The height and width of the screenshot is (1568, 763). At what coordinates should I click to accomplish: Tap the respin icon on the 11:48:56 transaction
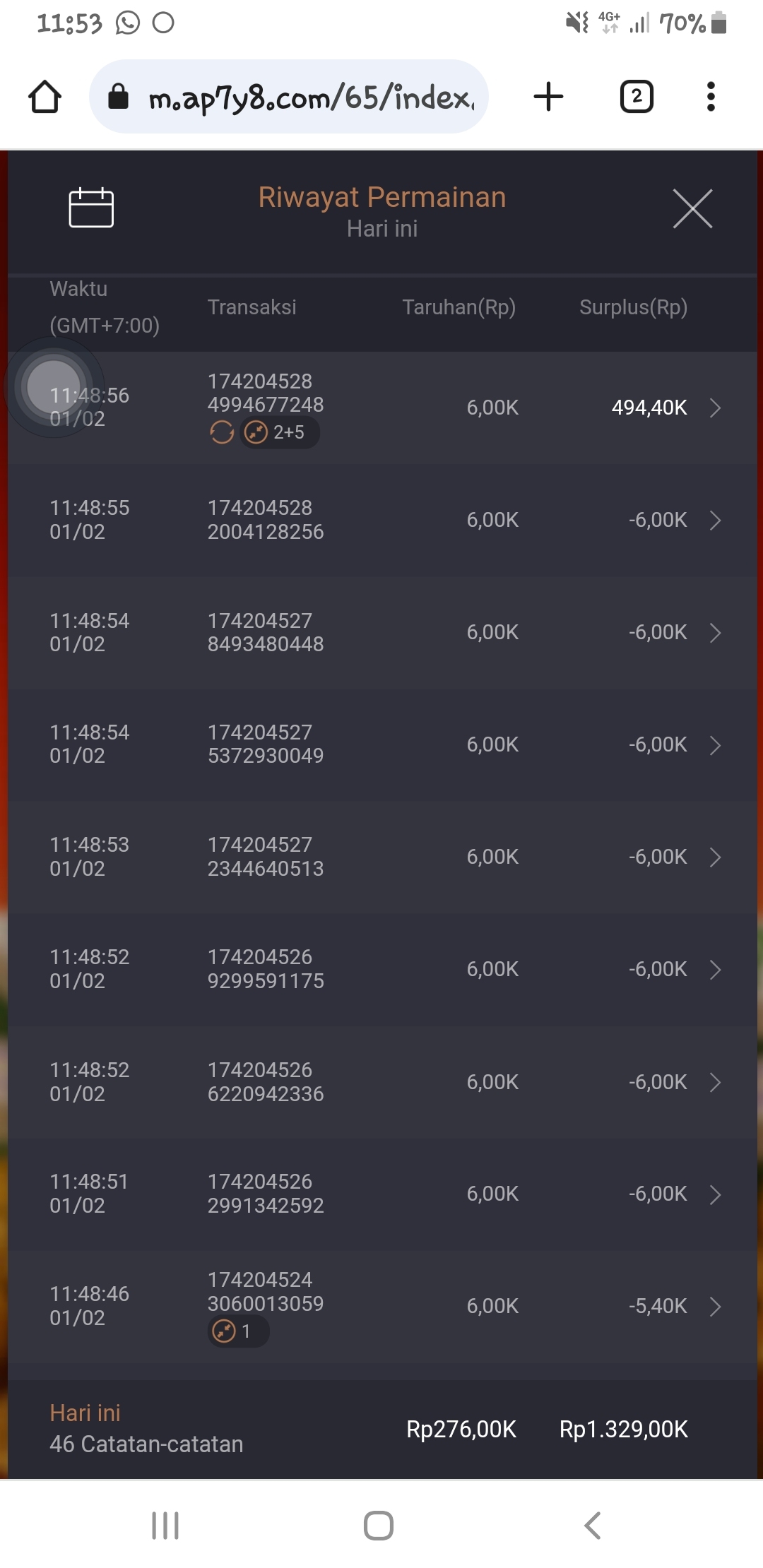coord(222,432)
